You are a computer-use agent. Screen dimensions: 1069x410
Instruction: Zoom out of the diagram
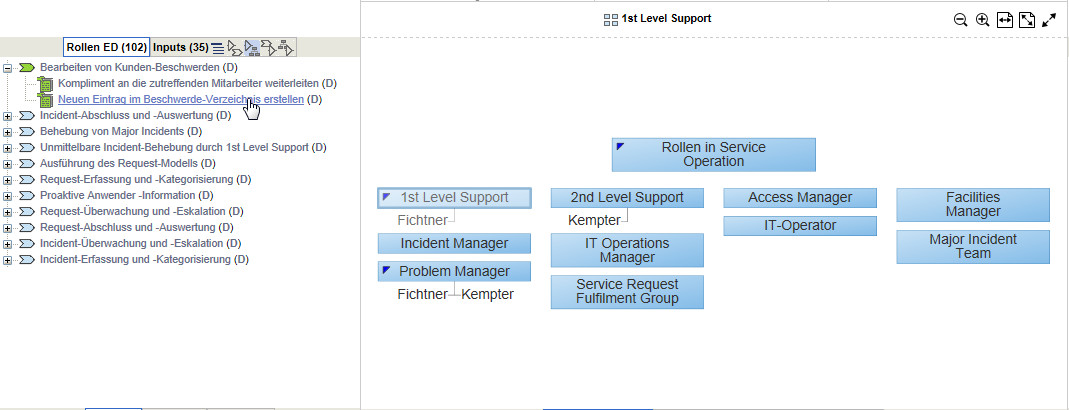tap(960, 20)
